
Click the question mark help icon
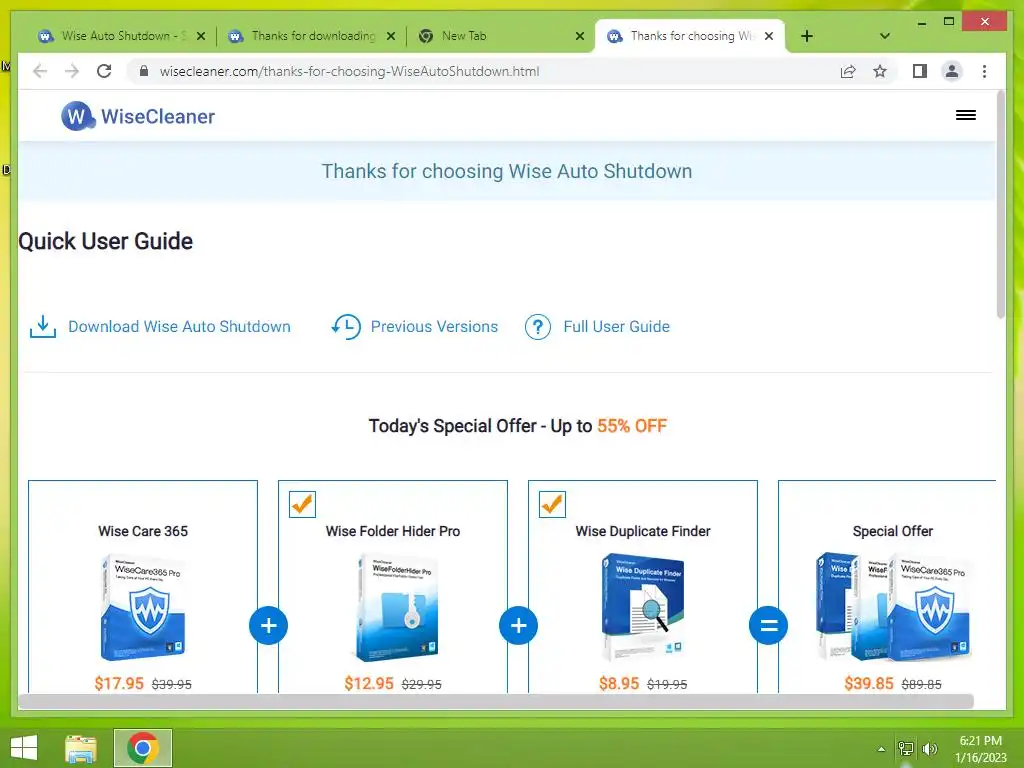pyautogui.click(x=538, y=327)
